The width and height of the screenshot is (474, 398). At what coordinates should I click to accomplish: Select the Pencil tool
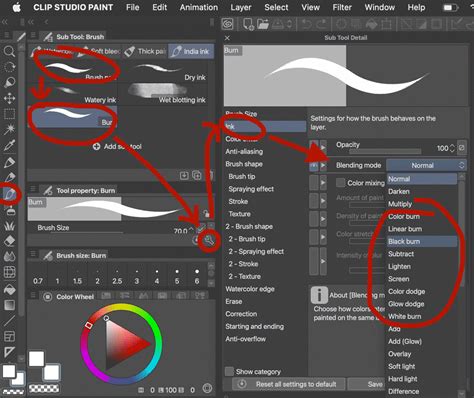click(x=9, y=178)
